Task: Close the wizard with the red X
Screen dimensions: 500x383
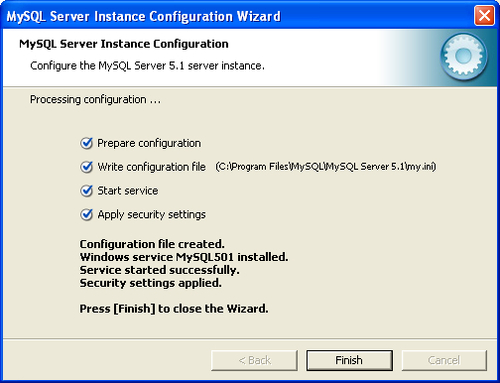Action: (484, 16)
